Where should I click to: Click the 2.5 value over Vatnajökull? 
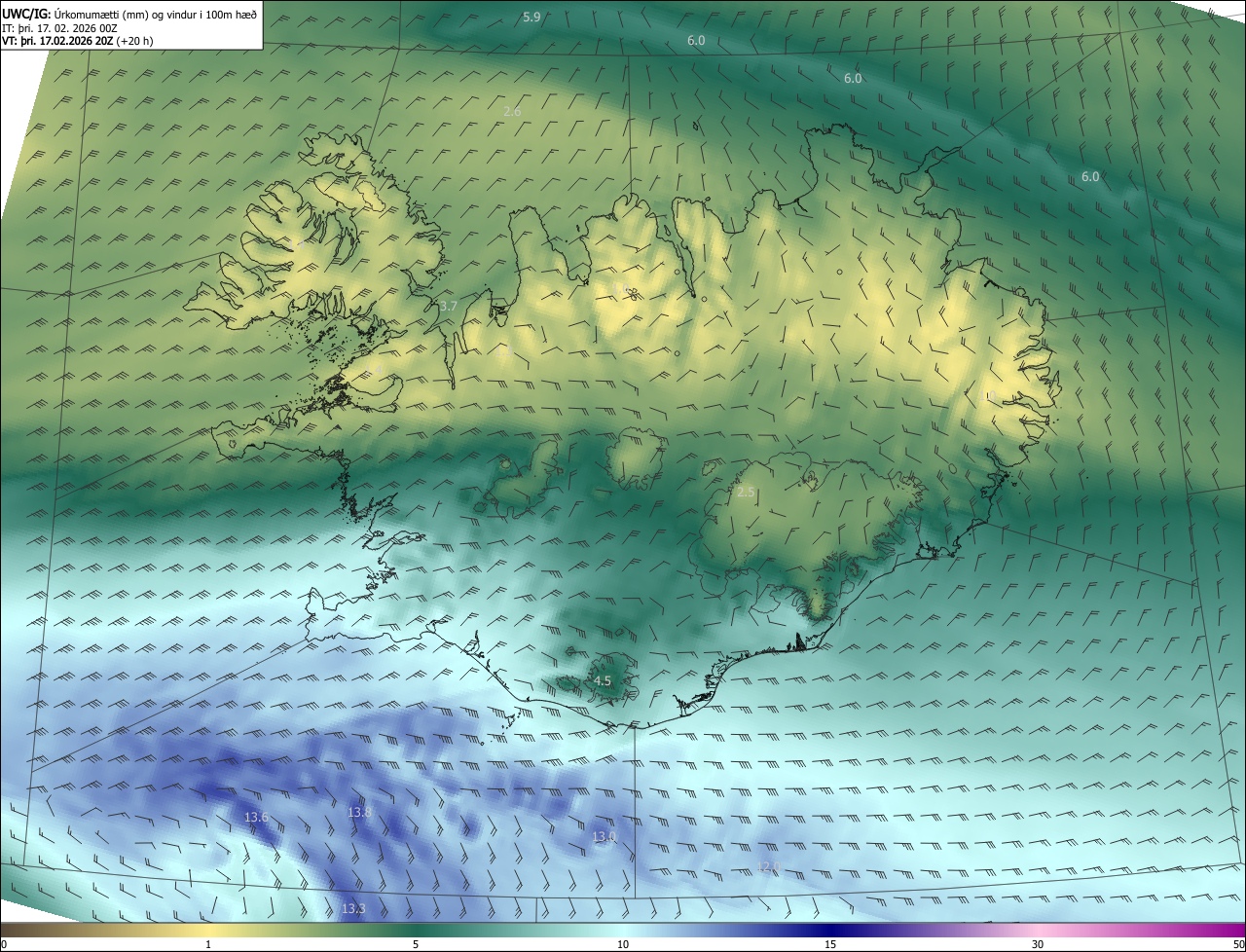tap(746, 493)
